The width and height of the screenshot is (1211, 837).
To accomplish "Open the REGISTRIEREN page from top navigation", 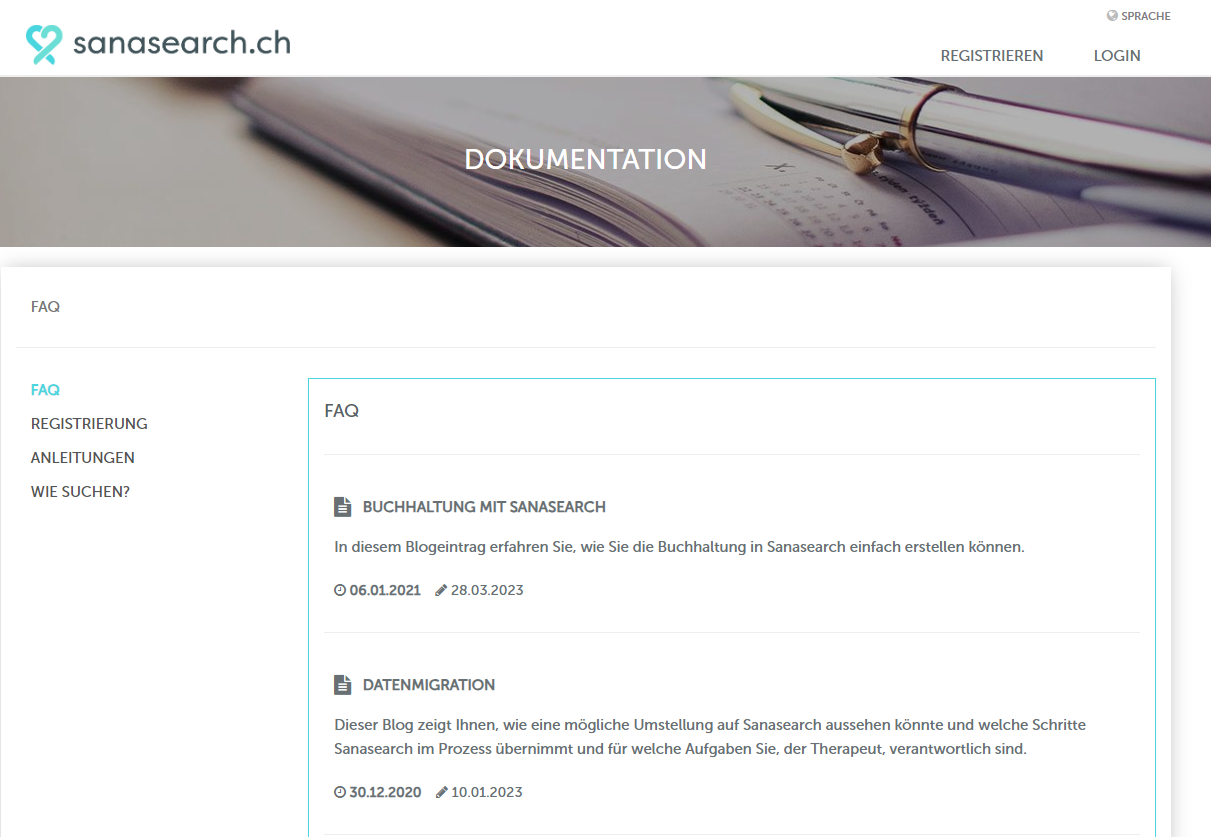I will click(991, 56).
